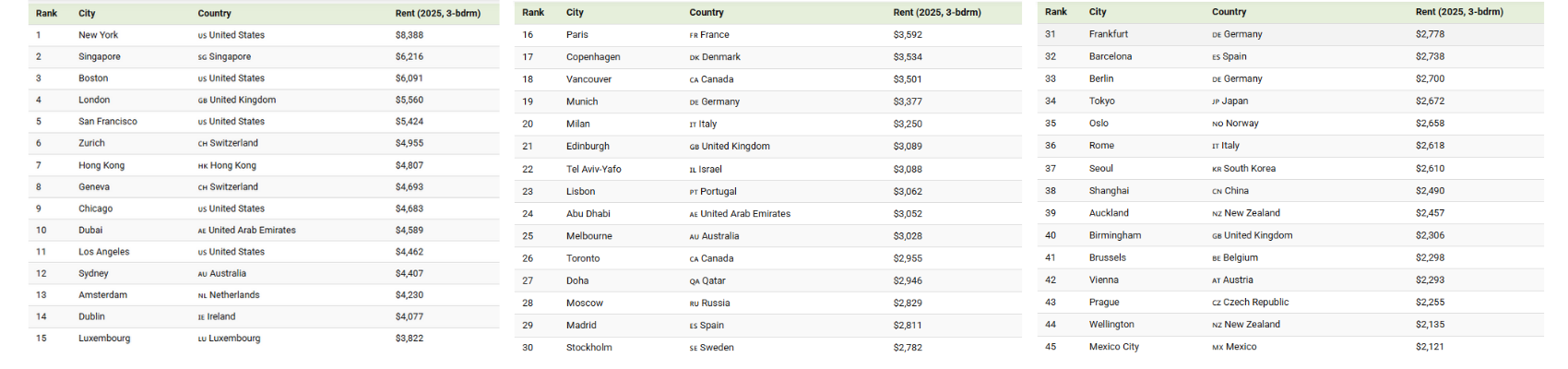Select the Mexico City cell
The image size is (1568, 369).
[1113, 347]
